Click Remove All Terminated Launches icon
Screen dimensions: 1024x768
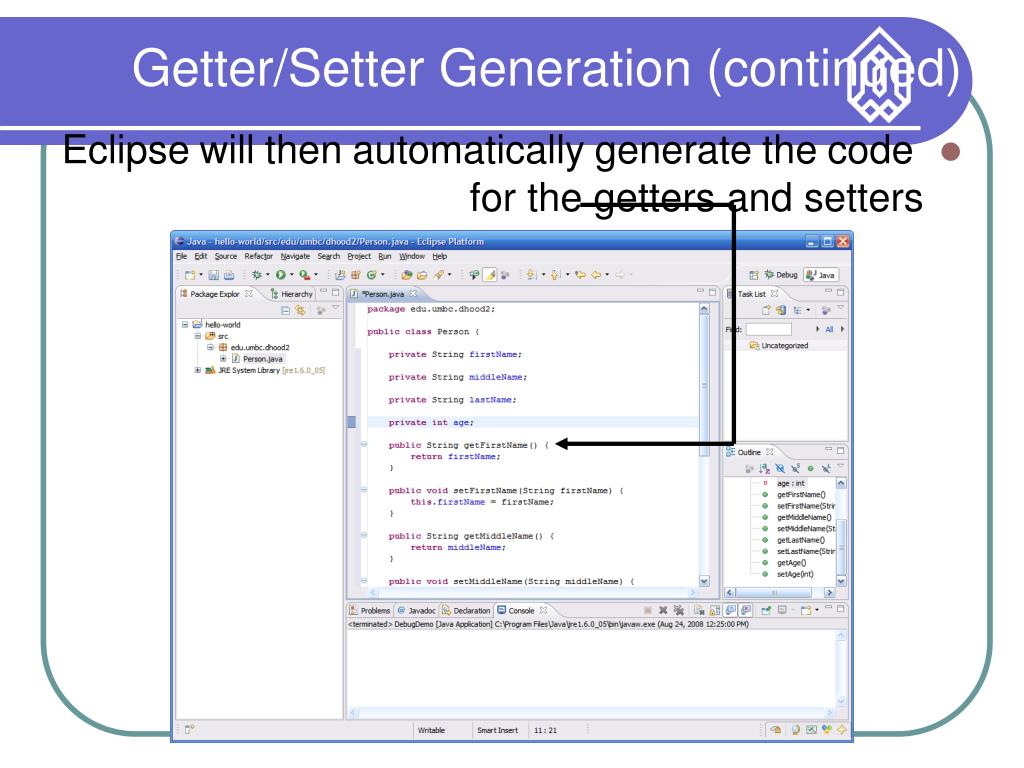click(679, 610)
